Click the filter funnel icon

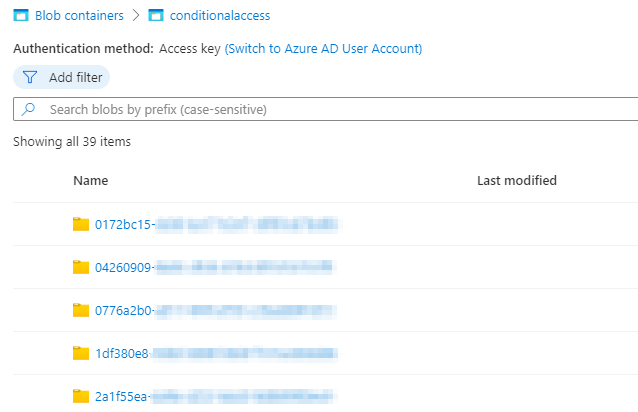[x=30, y=78]
